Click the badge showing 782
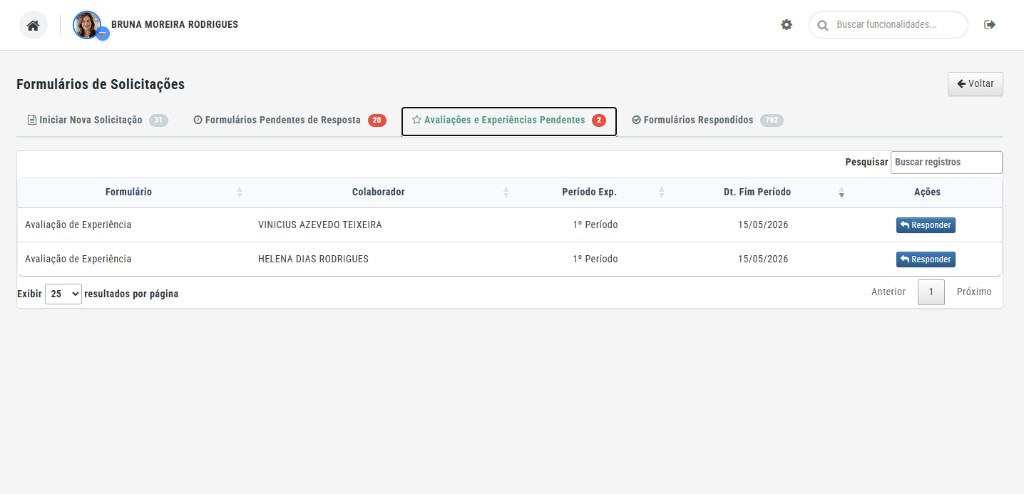1024x494 pixels. [772, 120]
